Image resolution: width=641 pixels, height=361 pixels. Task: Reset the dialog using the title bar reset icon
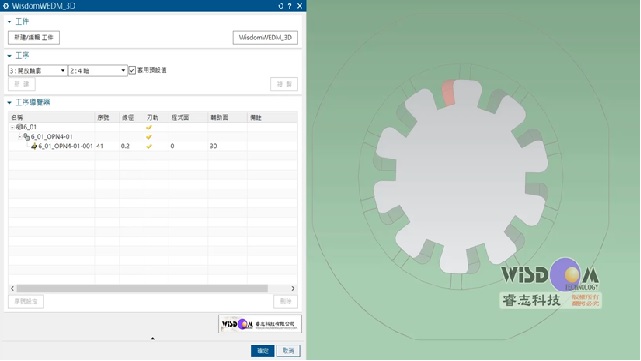[280, 6]
